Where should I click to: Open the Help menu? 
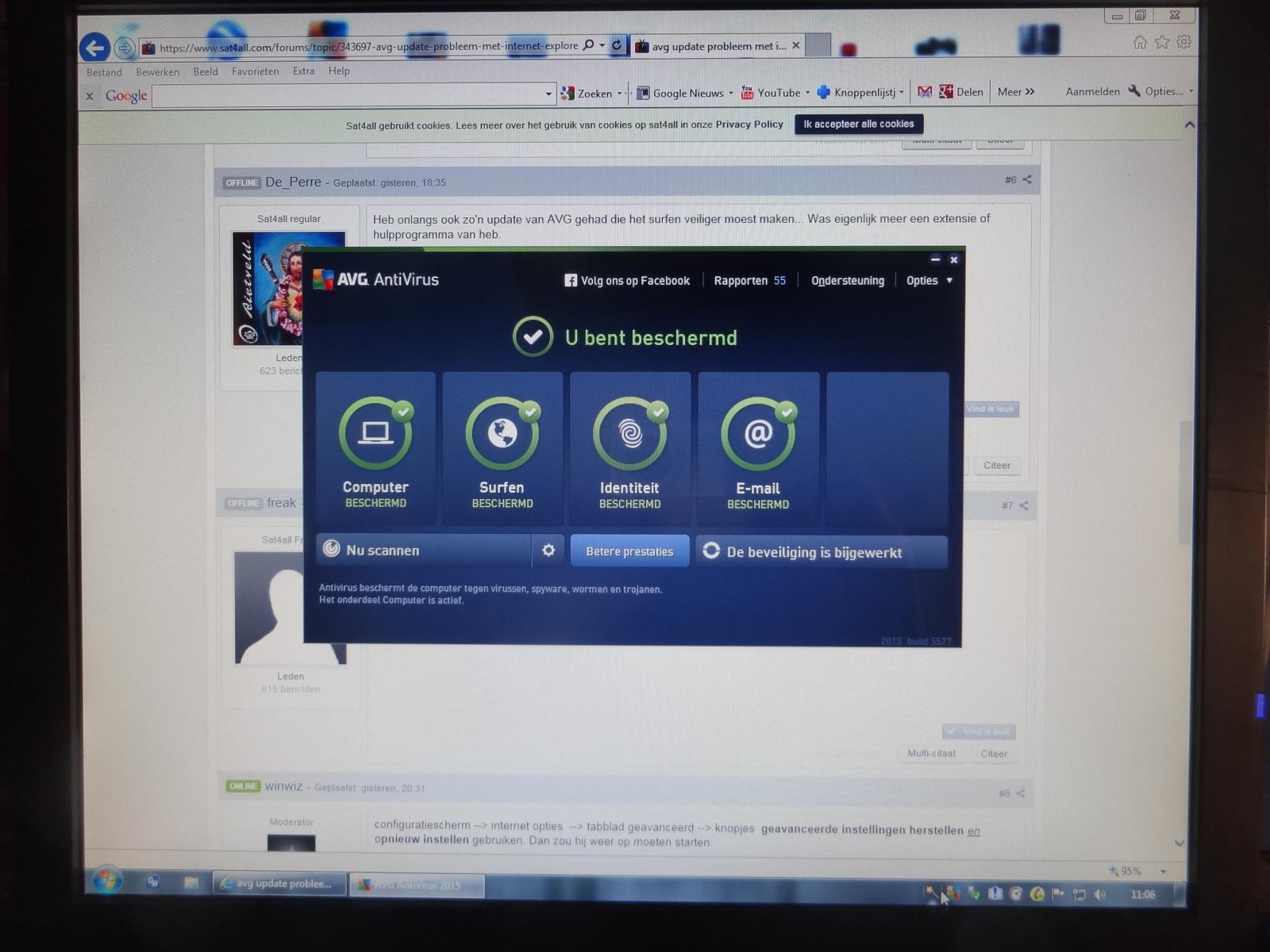[x=339, y=71]
